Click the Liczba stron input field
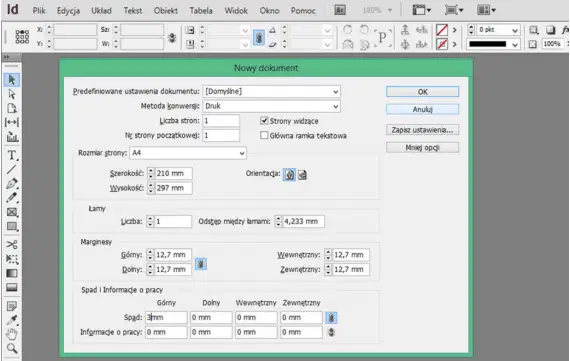The height and width of the screenshot is (361, 570). click(x=221, y=120)
